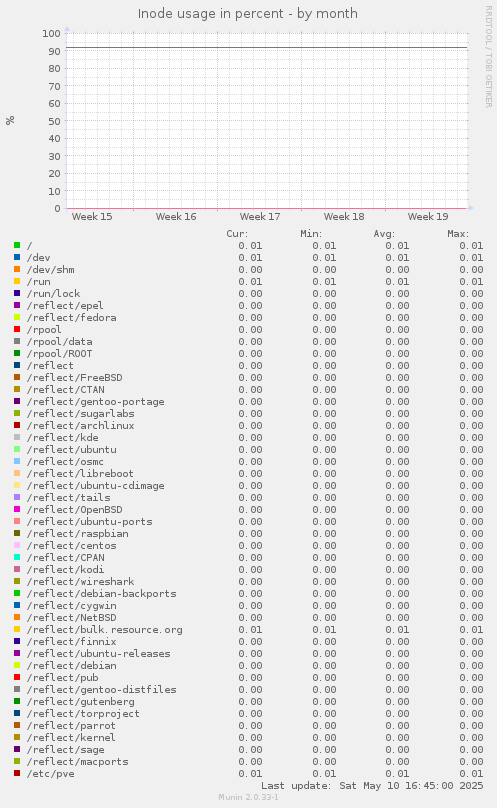This screenshot has height=808, width=497.
Task: Click the /reflect/wireshark legend label
Action: pyautogui.click(x=80, y=581)
